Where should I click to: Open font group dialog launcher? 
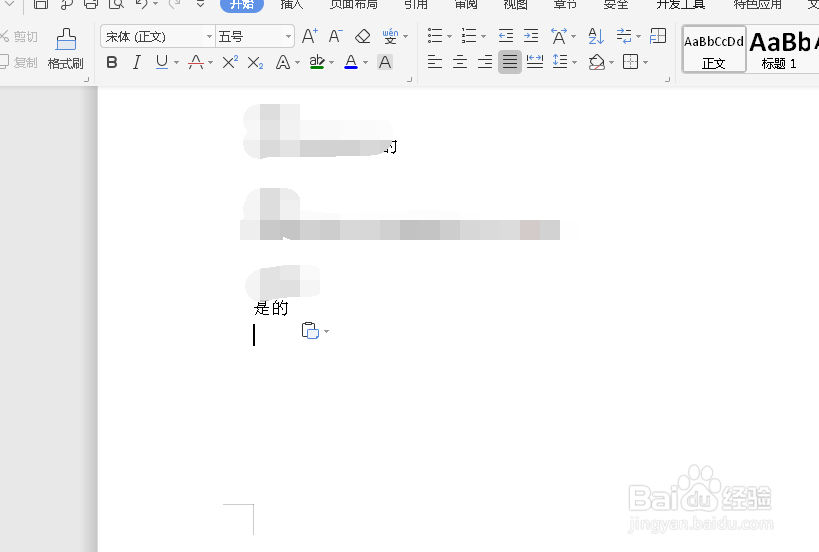point(409,80)
